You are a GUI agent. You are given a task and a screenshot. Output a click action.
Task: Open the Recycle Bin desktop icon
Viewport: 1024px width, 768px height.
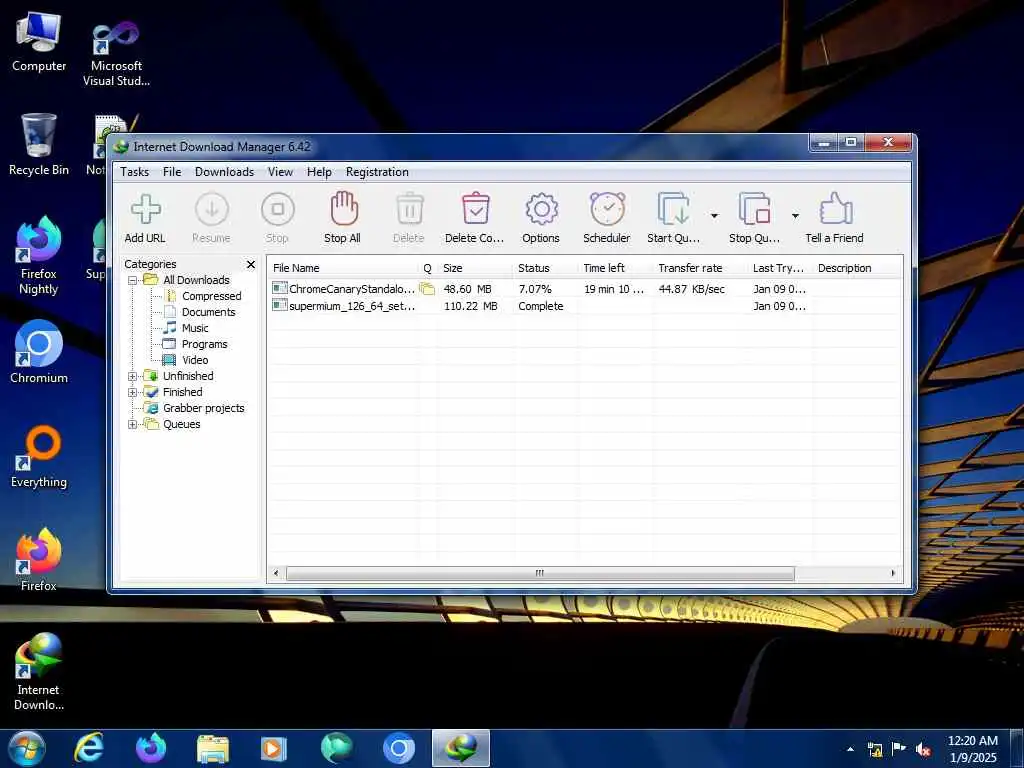pos(39,144)
